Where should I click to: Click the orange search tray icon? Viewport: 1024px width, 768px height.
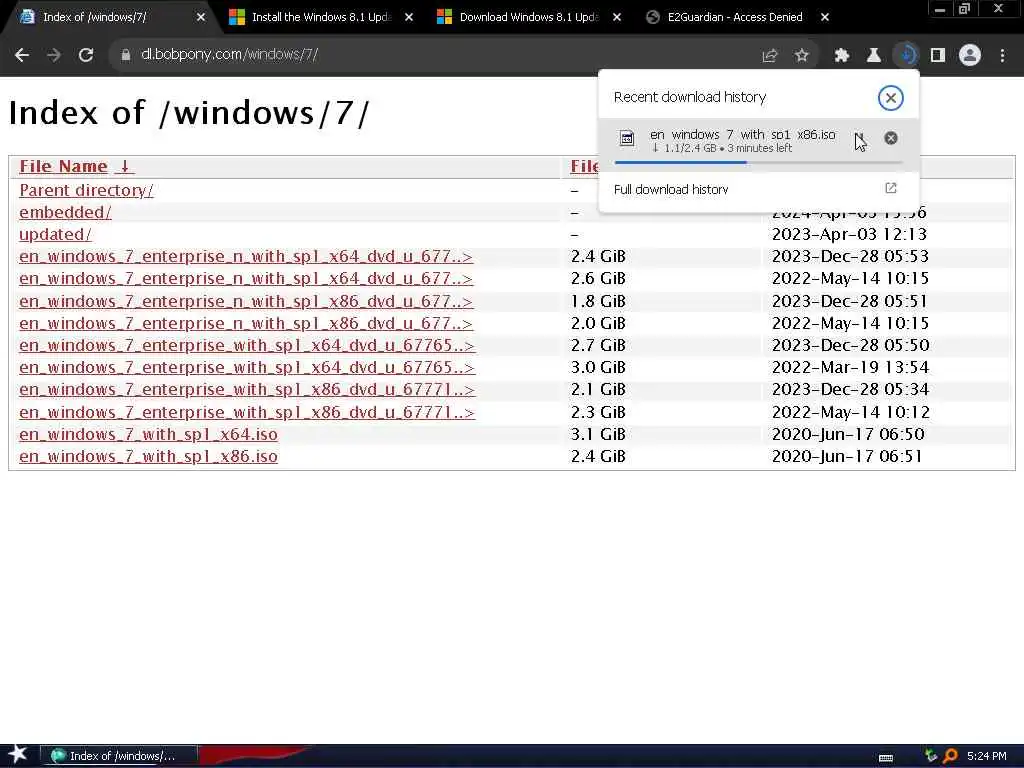(951, 756)
